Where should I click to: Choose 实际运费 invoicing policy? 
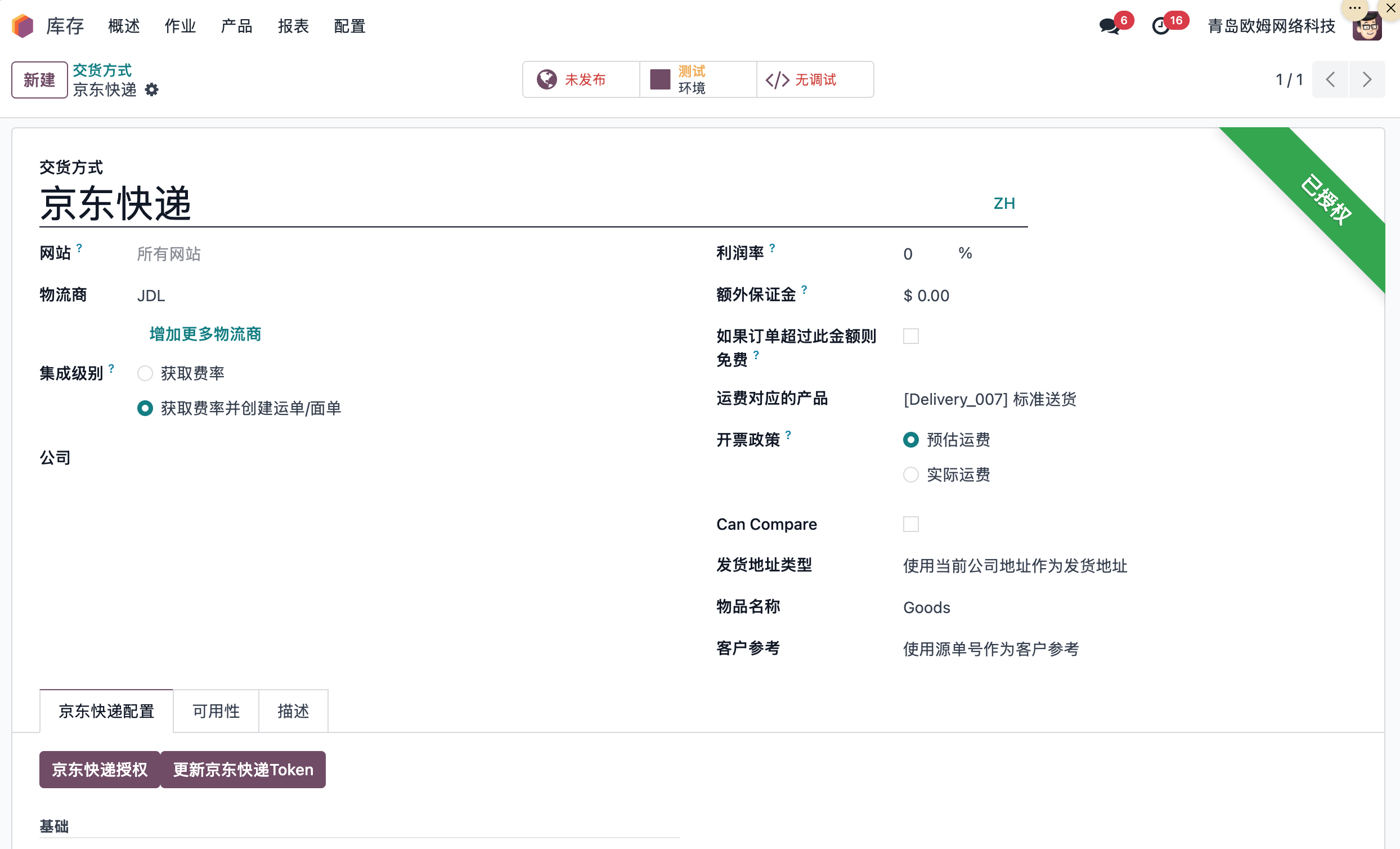coord(911,475)
